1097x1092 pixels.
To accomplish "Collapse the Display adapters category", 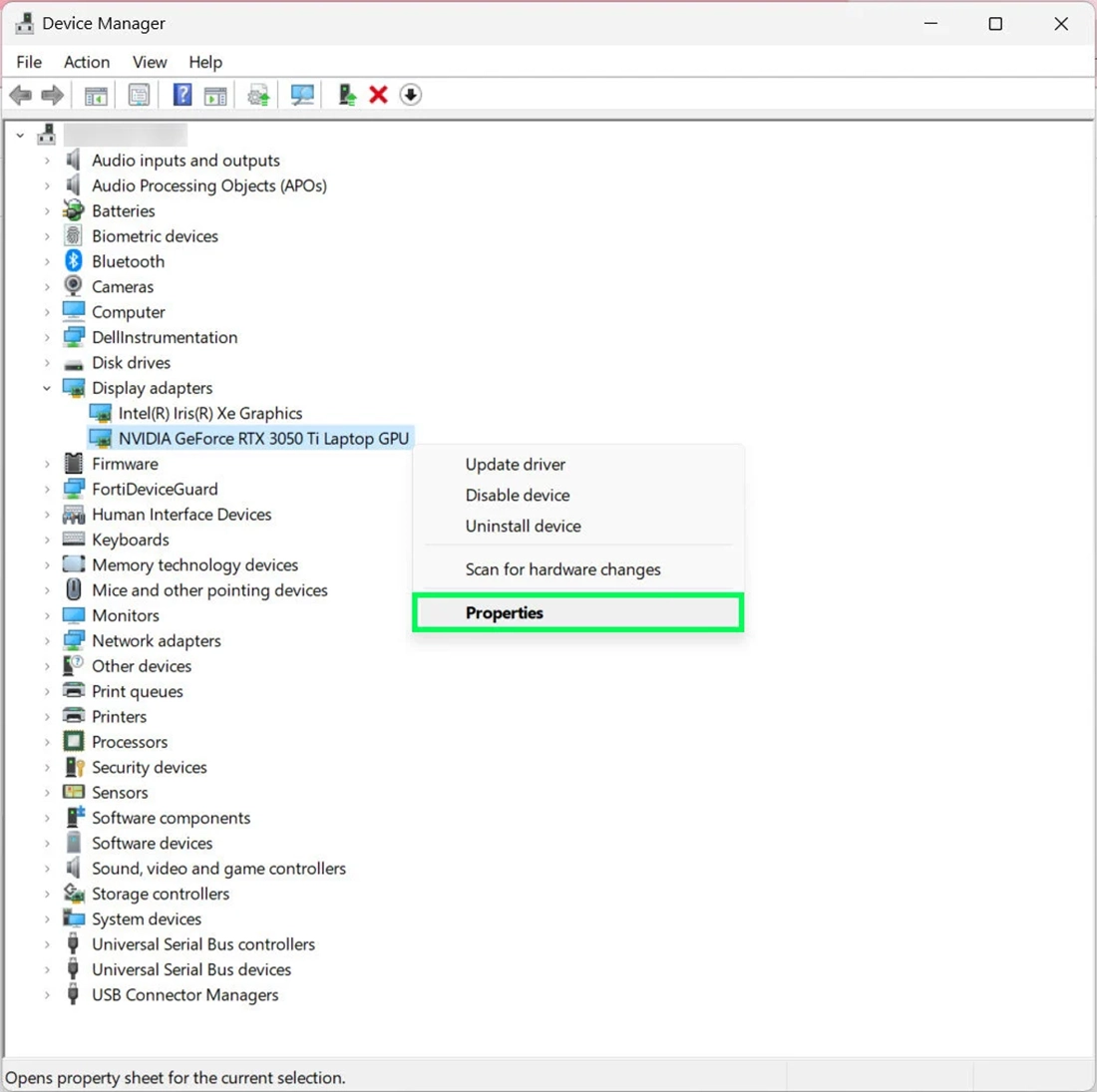I will pos(47,388).
